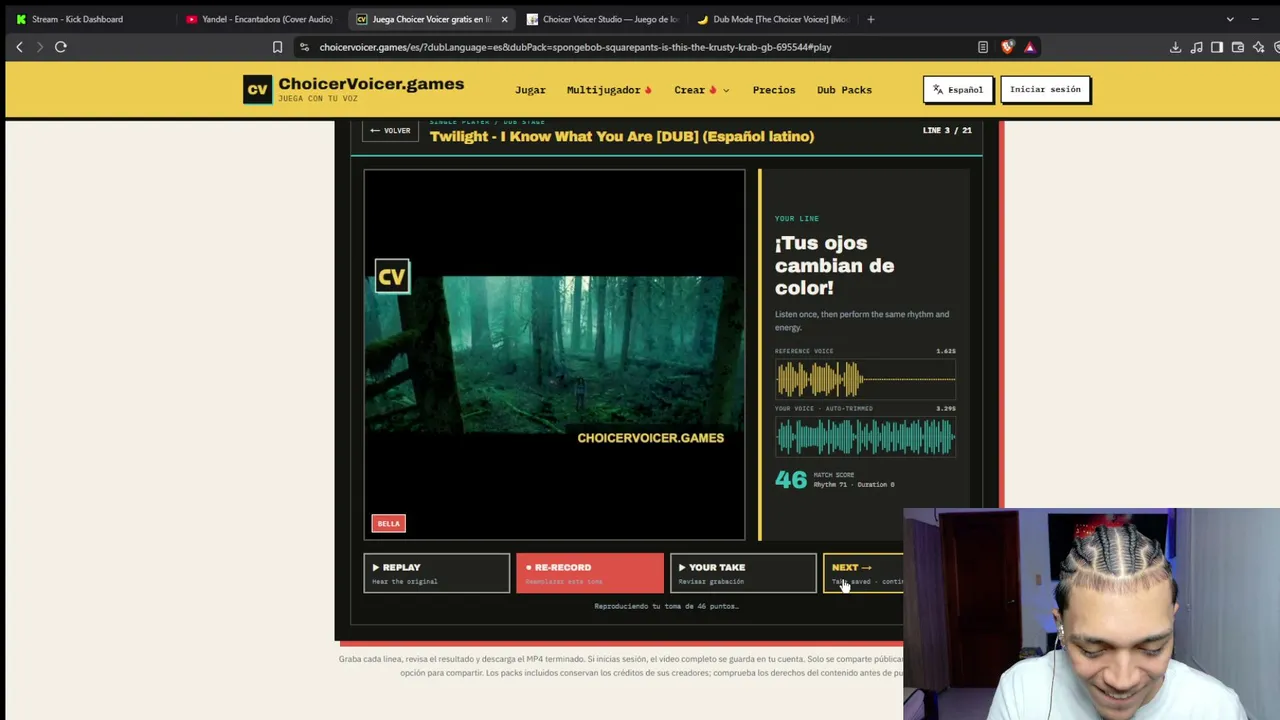Click the streamer webcam overlay
1280x720 pixels.
coord(1091,614)
